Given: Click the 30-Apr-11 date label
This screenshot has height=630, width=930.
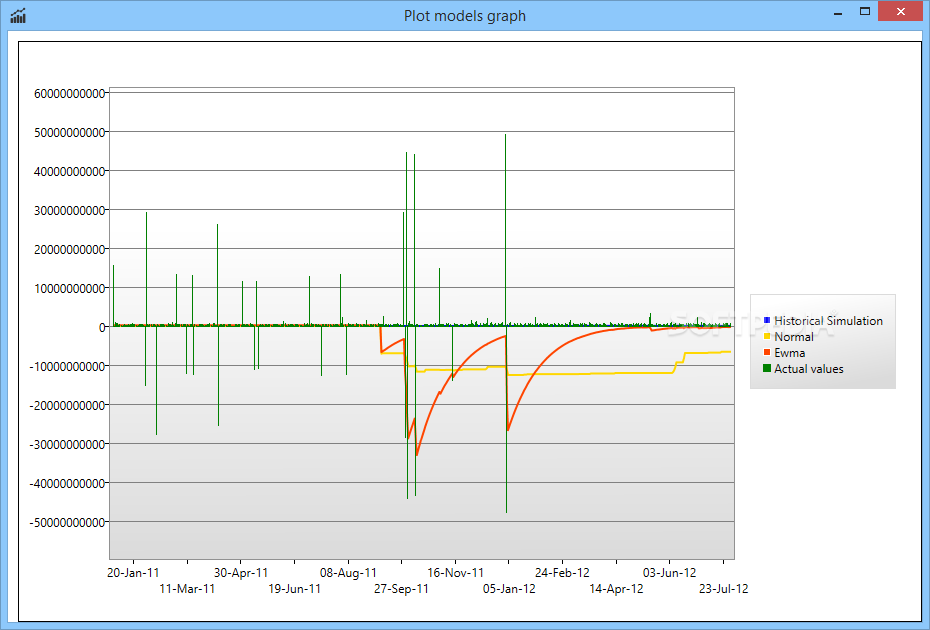Looking at the screenshot, I should (x=241, y=572).
